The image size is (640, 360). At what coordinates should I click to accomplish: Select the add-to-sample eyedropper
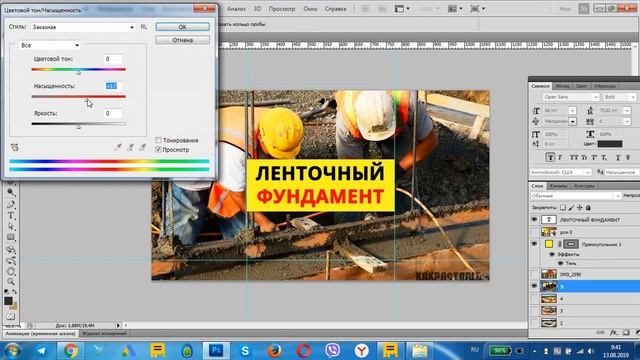coord(130,147)
